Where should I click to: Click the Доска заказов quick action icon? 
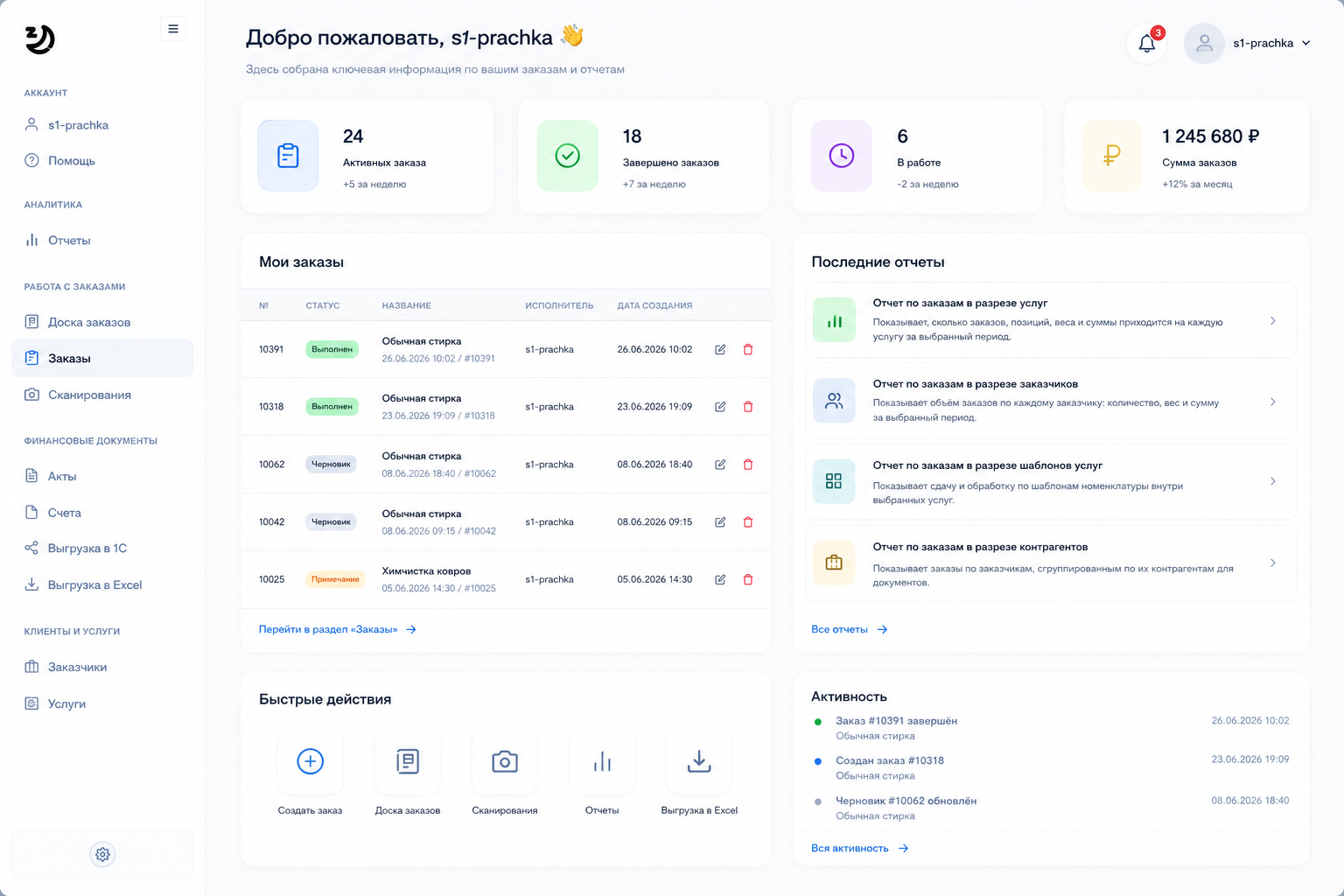pos(408,761)
